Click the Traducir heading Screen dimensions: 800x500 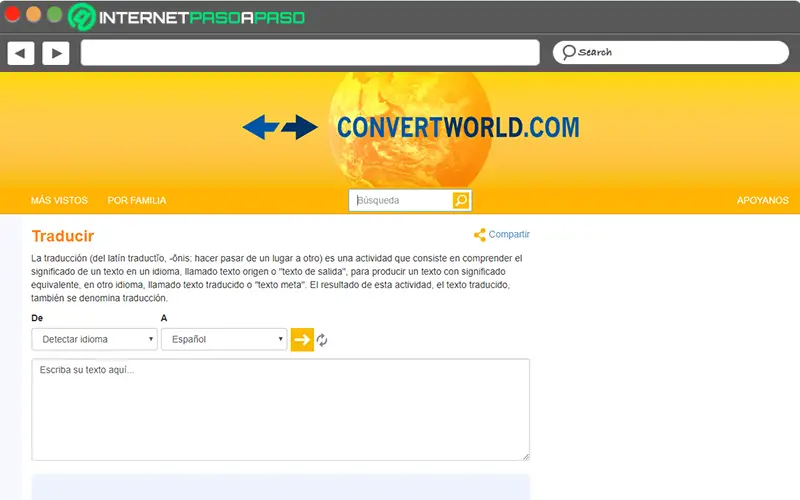click(x=63, y=236)
